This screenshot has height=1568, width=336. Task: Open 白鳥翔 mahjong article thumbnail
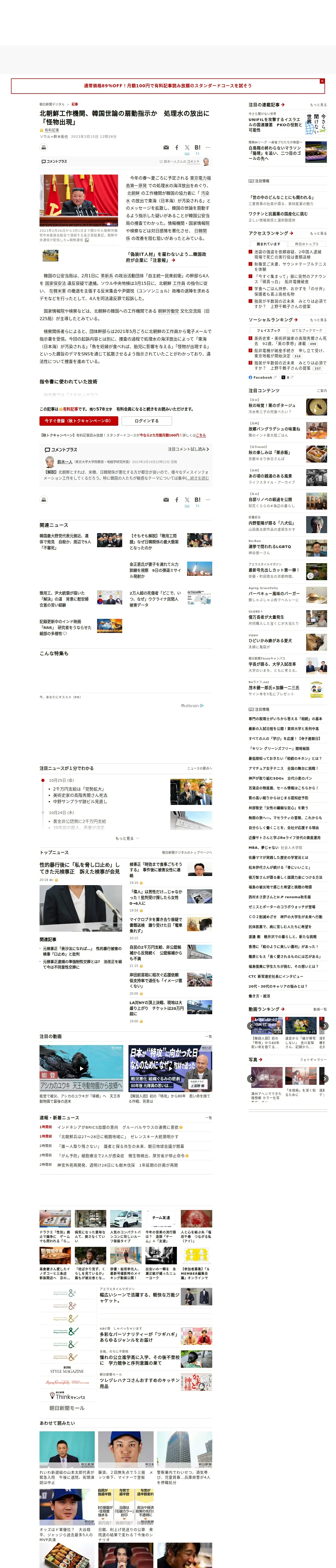(x=316, y=152)
